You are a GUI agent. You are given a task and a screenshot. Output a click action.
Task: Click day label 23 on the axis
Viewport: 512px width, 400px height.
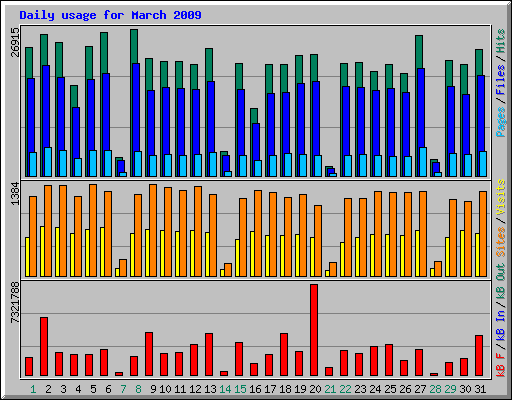pos(360,389)
